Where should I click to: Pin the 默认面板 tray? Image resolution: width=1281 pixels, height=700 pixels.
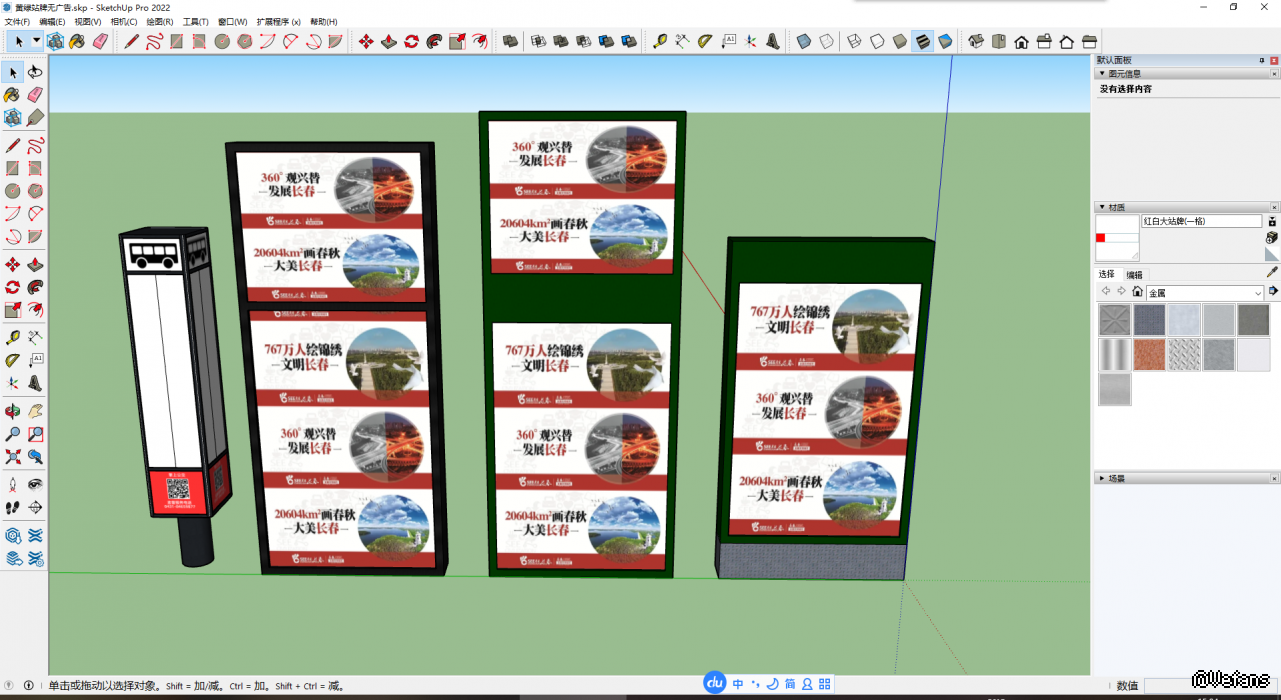(x=1262, y=60)
